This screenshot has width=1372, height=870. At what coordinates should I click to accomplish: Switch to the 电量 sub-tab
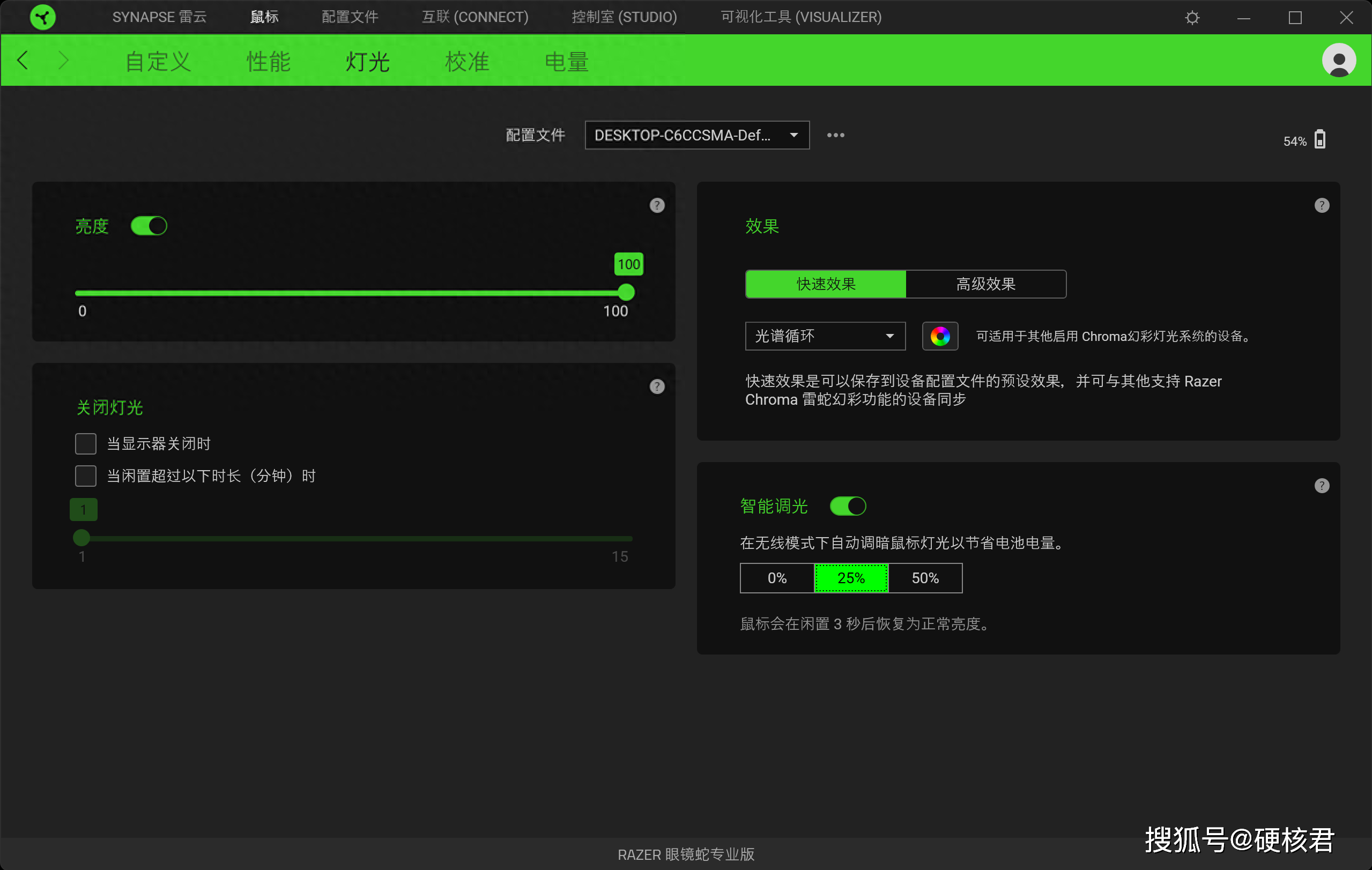click(x=566, y=61)
